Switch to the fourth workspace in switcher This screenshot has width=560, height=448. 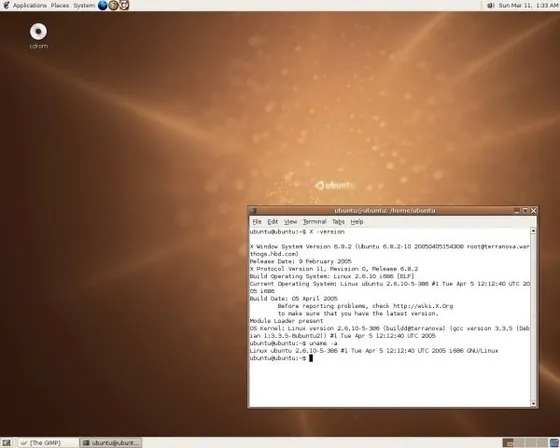pyautogui.click(x=542, y=443)
